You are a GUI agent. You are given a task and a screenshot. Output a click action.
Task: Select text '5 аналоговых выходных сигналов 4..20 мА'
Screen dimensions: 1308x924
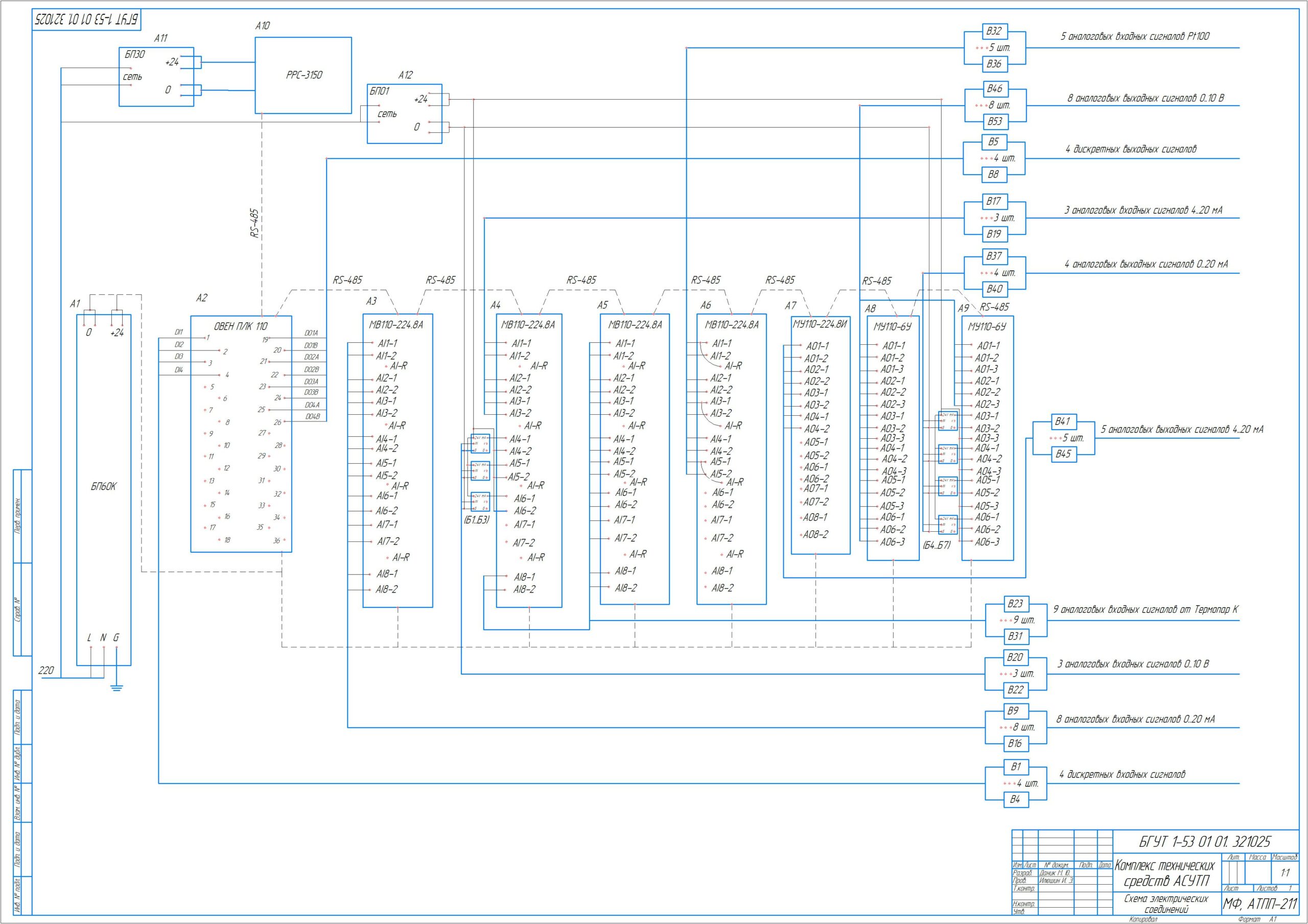pos(1182,430)
